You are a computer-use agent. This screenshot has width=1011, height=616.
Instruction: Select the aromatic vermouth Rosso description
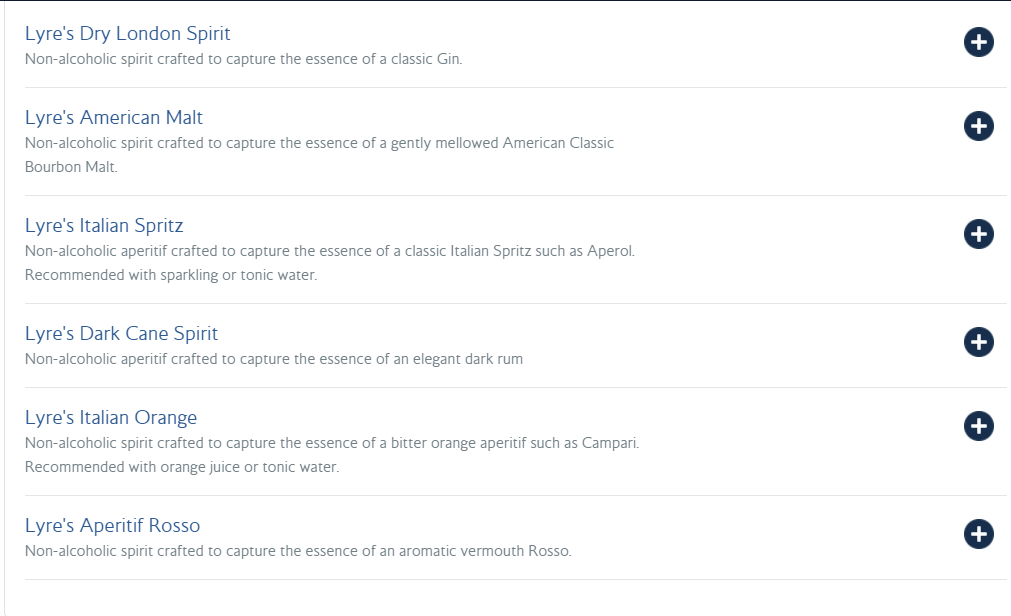pyautogui.click(x=298, y=551)
